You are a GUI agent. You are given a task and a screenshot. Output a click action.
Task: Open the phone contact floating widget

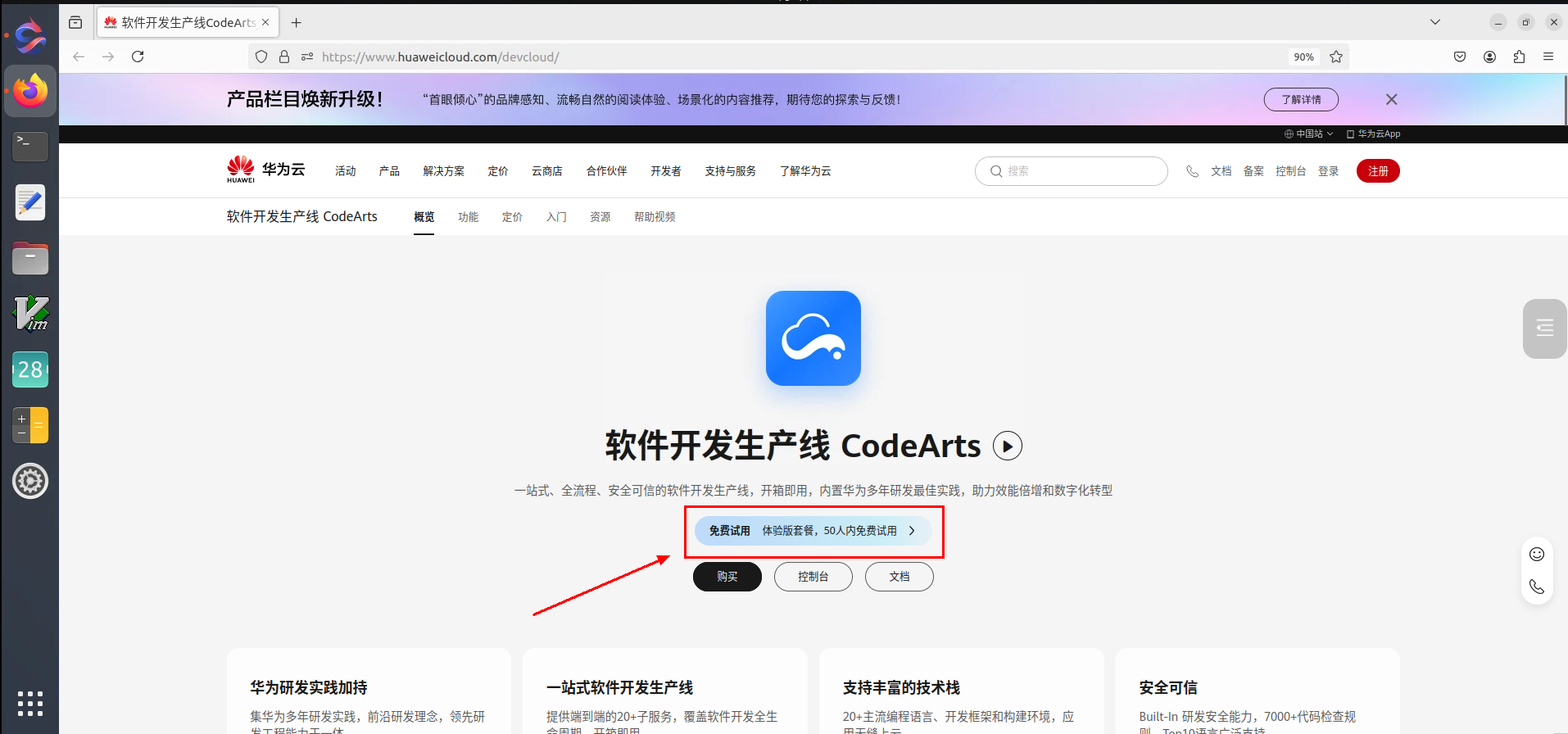(x=1537, y=587)
